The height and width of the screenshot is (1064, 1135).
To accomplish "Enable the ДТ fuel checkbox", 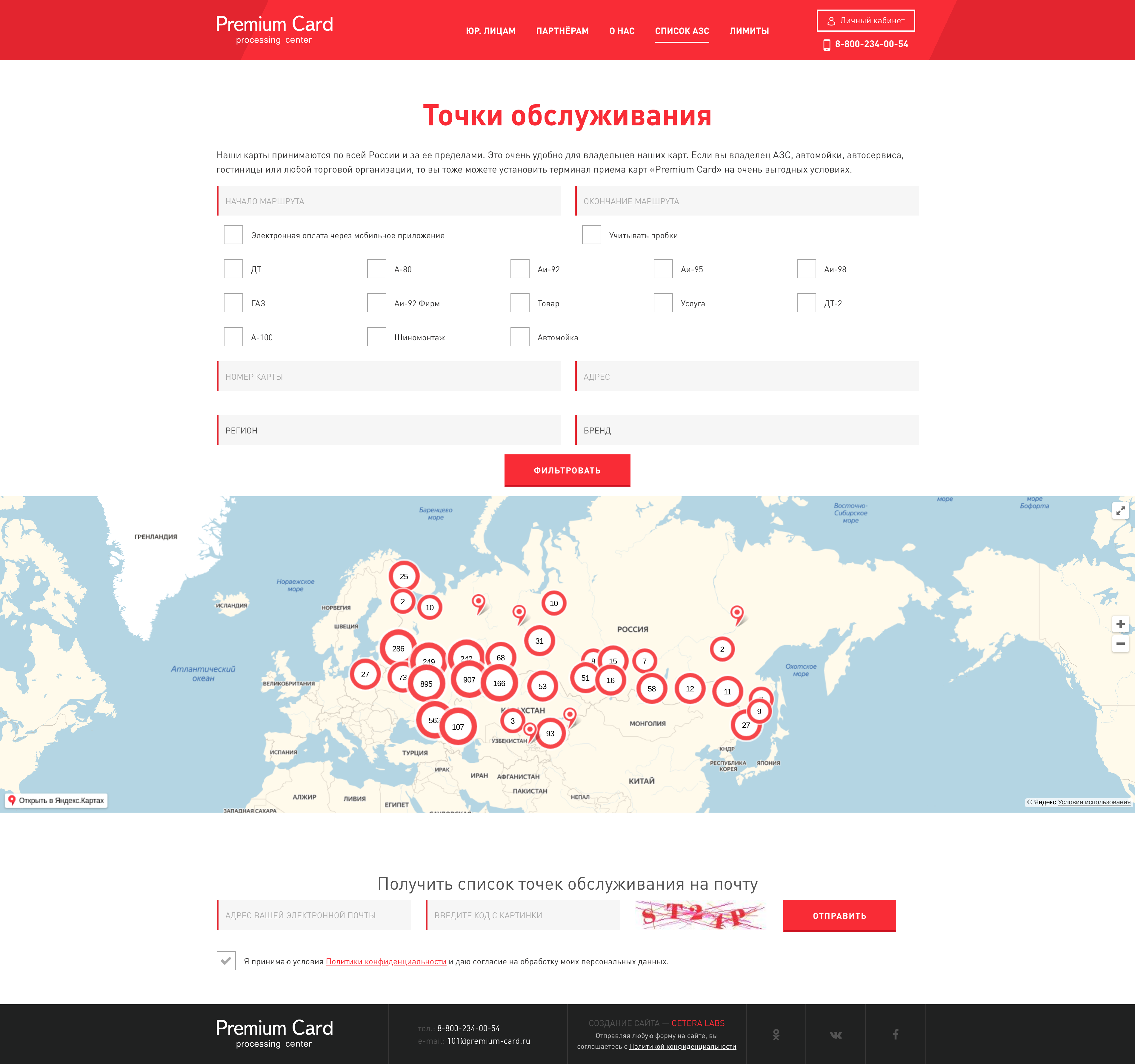I will coord(233,269).
